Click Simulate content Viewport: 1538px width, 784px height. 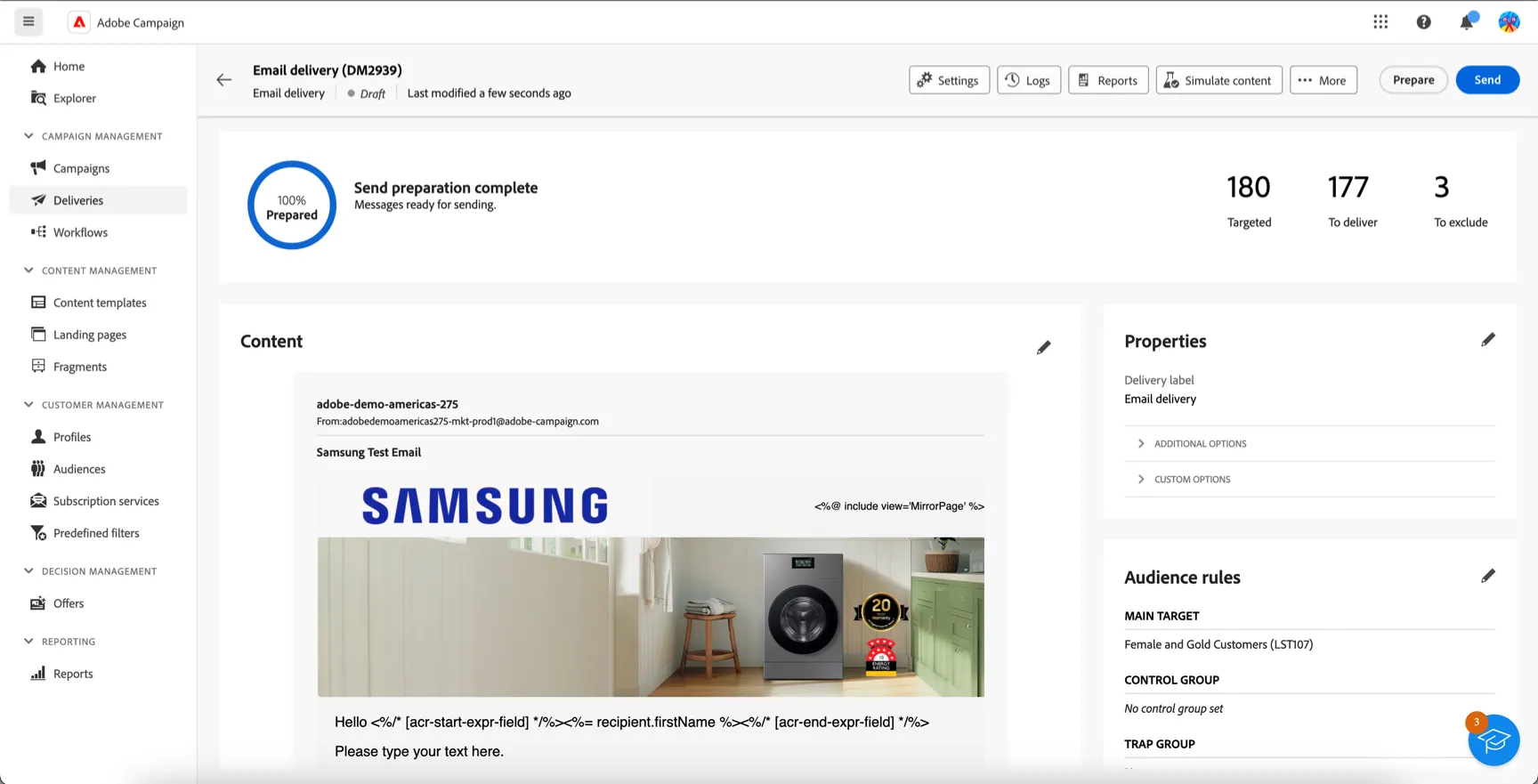point(1218,80)
